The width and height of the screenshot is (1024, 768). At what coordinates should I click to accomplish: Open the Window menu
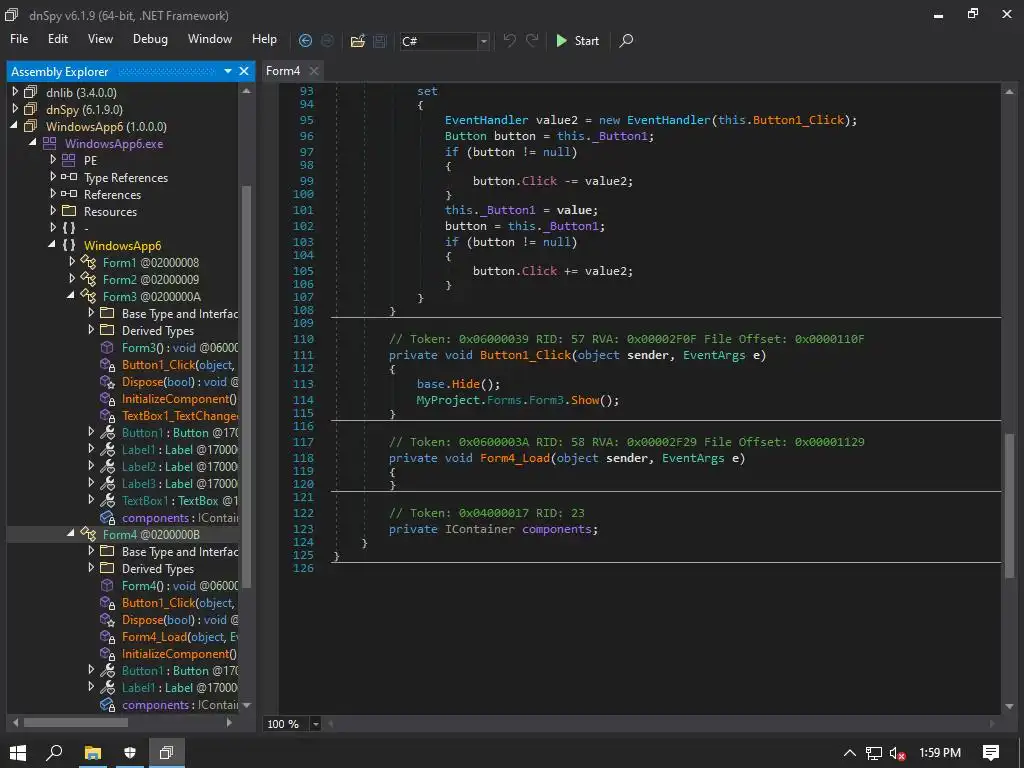[x=210, y=39]
